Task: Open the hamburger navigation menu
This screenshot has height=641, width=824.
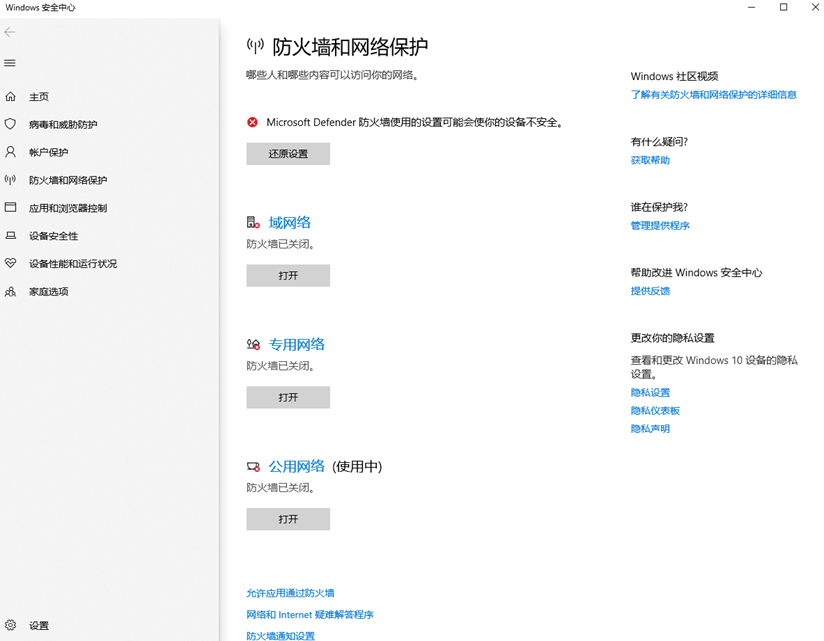Action: coord(10,63)
